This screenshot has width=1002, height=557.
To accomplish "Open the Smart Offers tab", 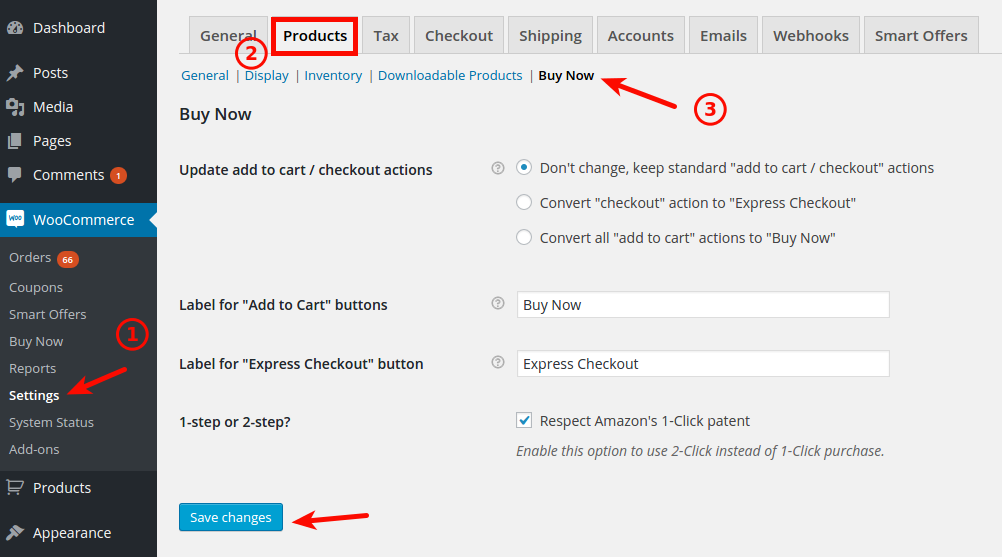I will 921,36.
